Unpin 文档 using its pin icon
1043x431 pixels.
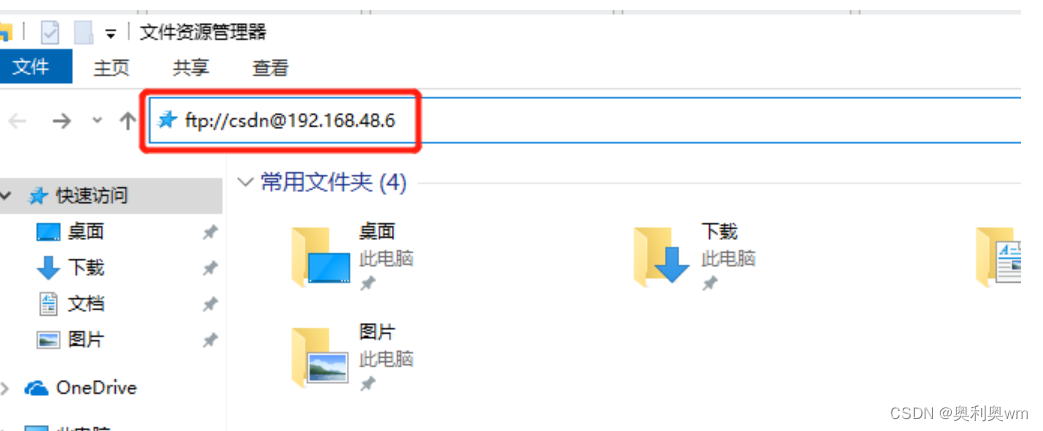pyautogui.click(x=210, y=304)
